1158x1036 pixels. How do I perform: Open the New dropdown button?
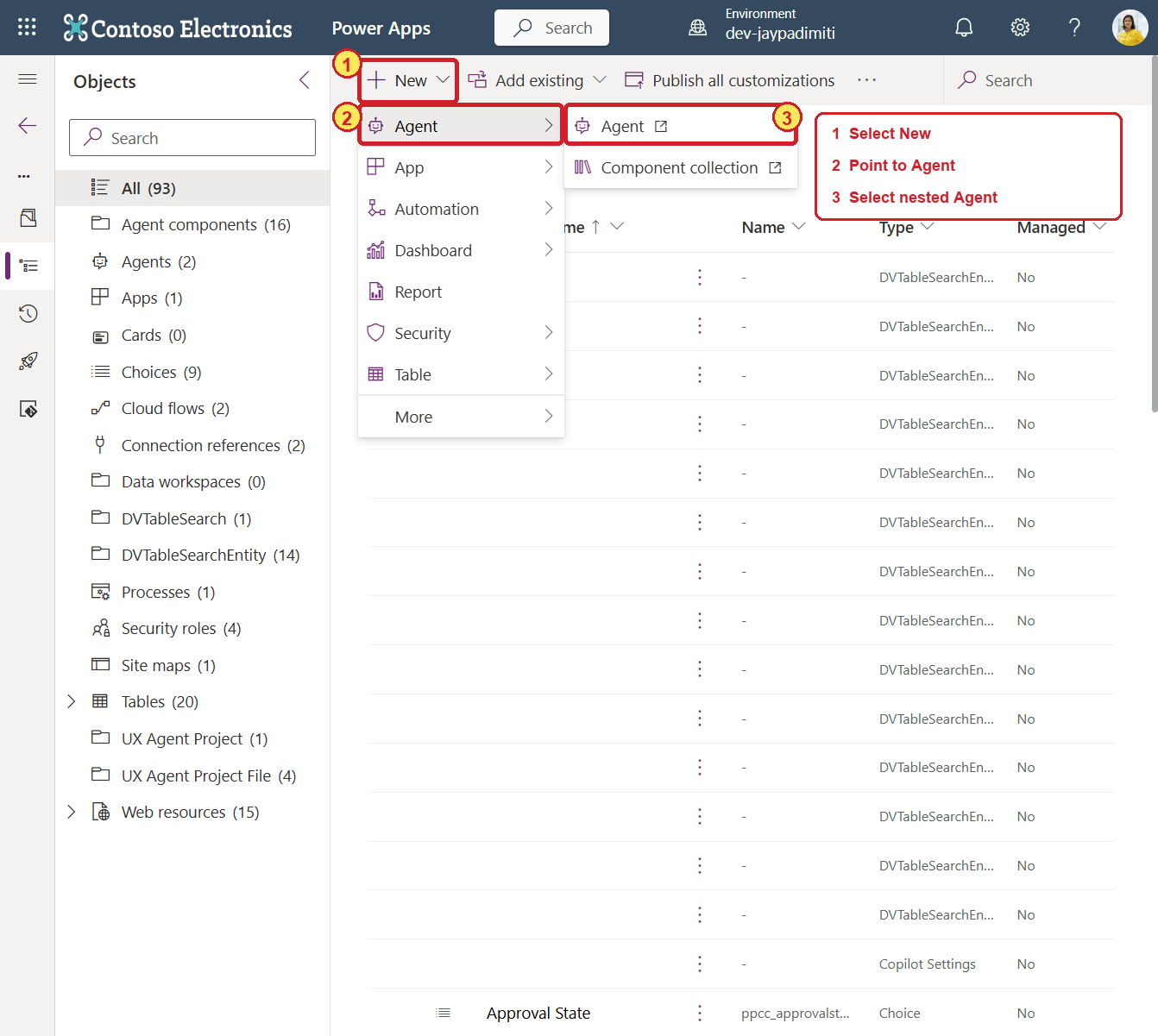408,80
